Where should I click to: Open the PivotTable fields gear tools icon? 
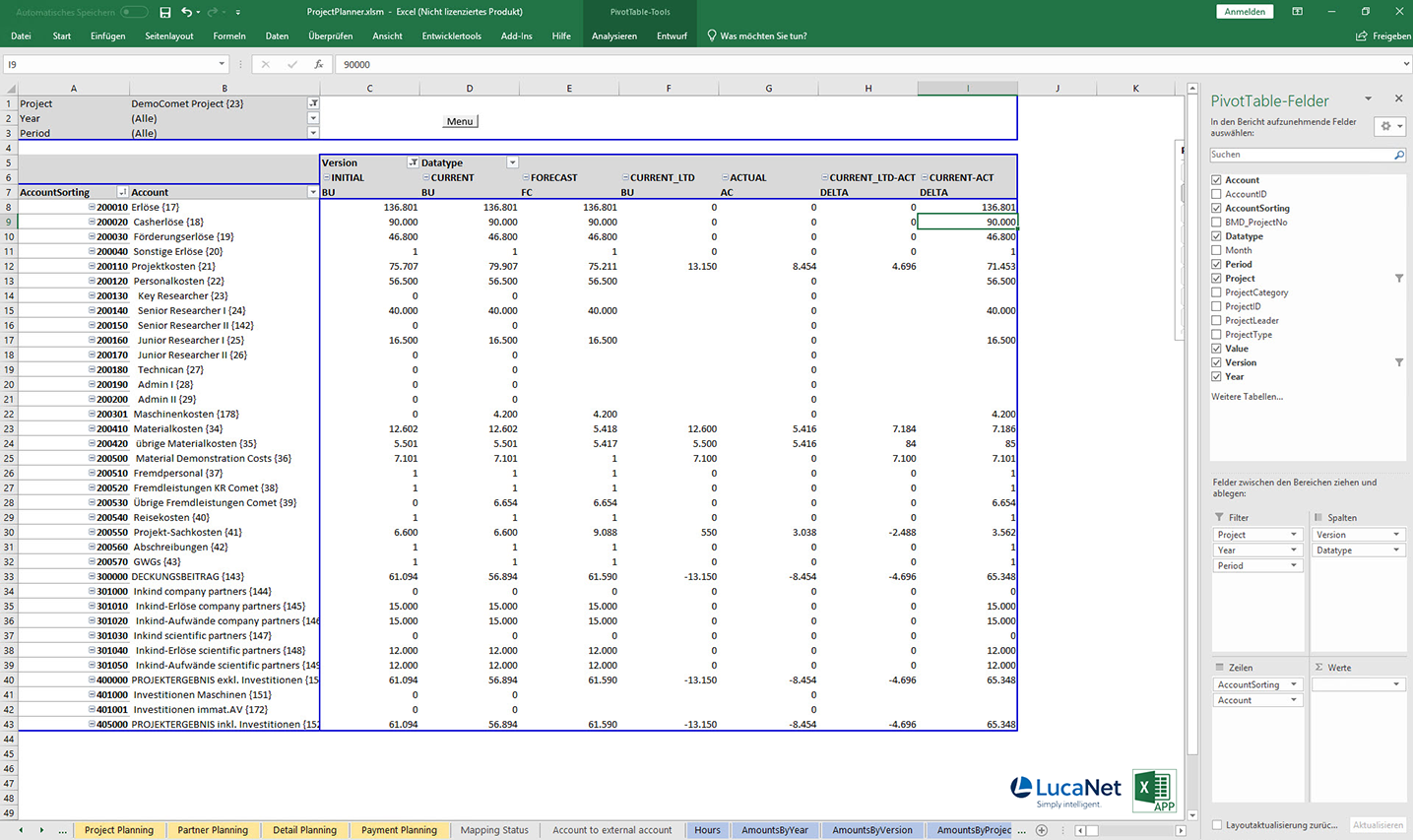(1385, 126)
